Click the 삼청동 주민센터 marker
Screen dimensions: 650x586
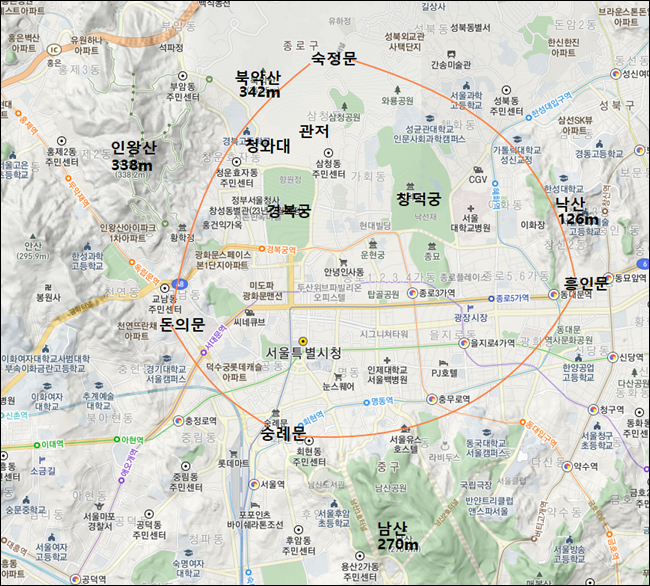point(328,153)
